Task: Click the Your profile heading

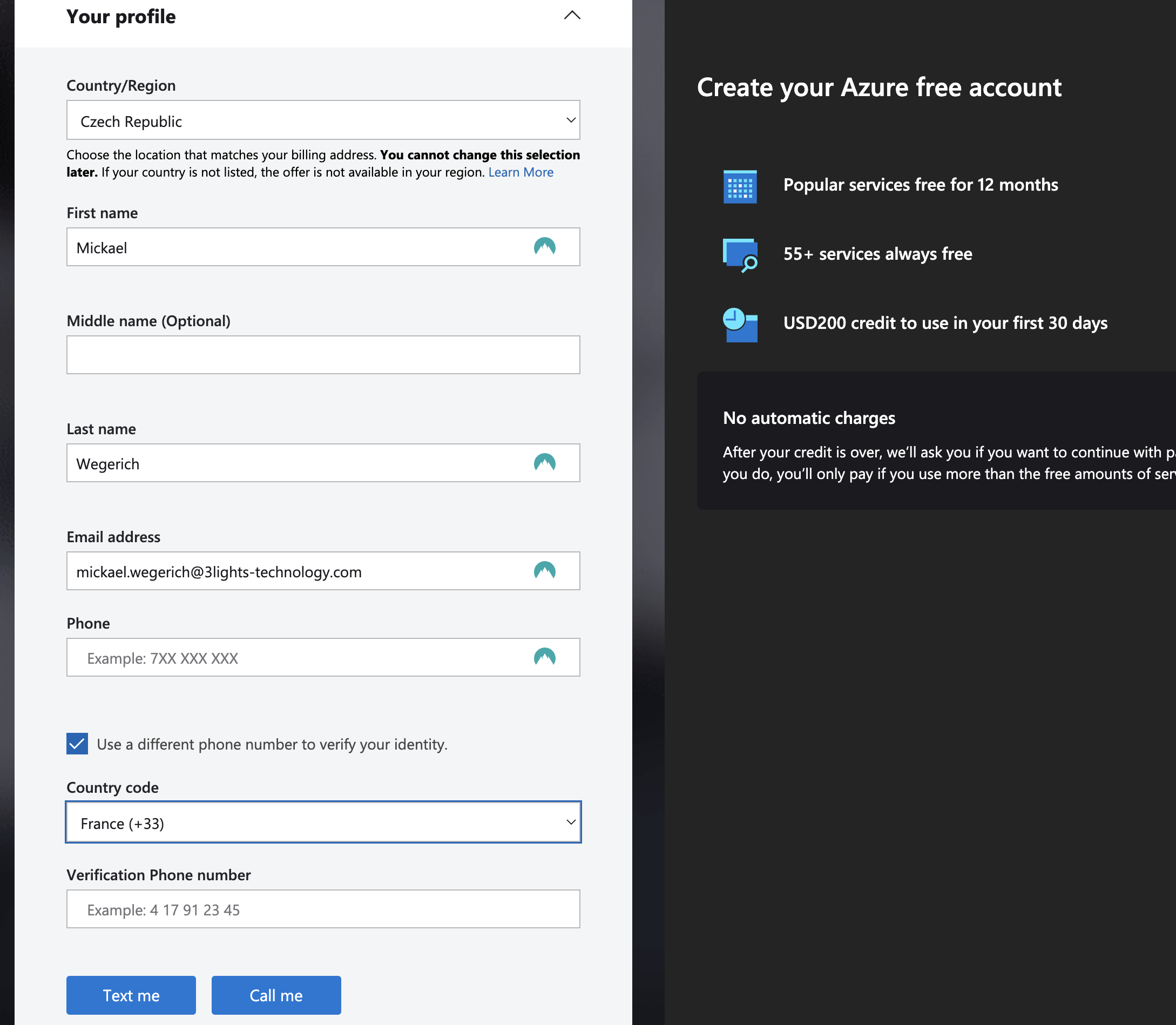Action: [x=121, y=17]
